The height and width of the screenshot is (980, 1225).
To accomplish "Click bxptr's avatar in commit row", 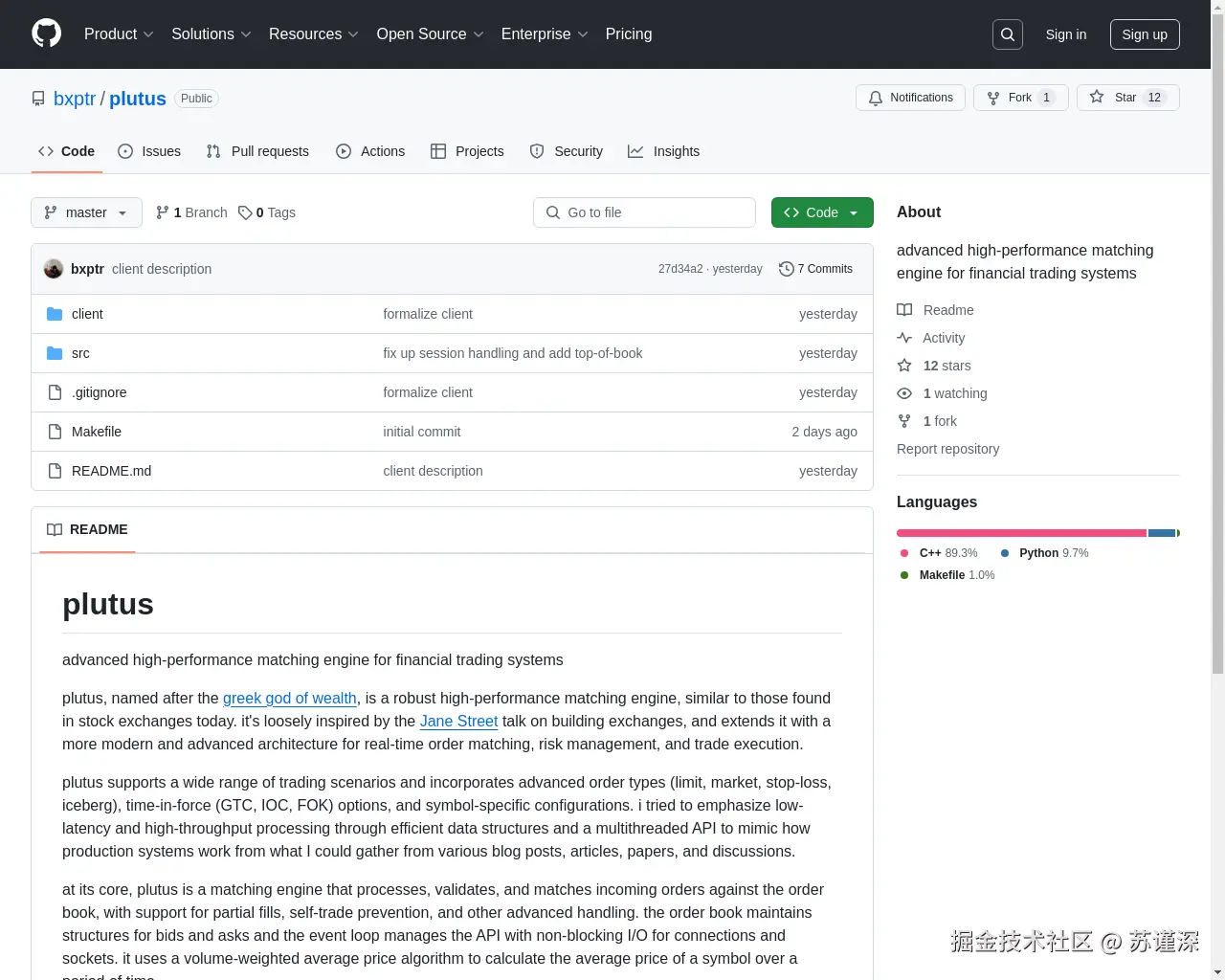I will 54,269.
